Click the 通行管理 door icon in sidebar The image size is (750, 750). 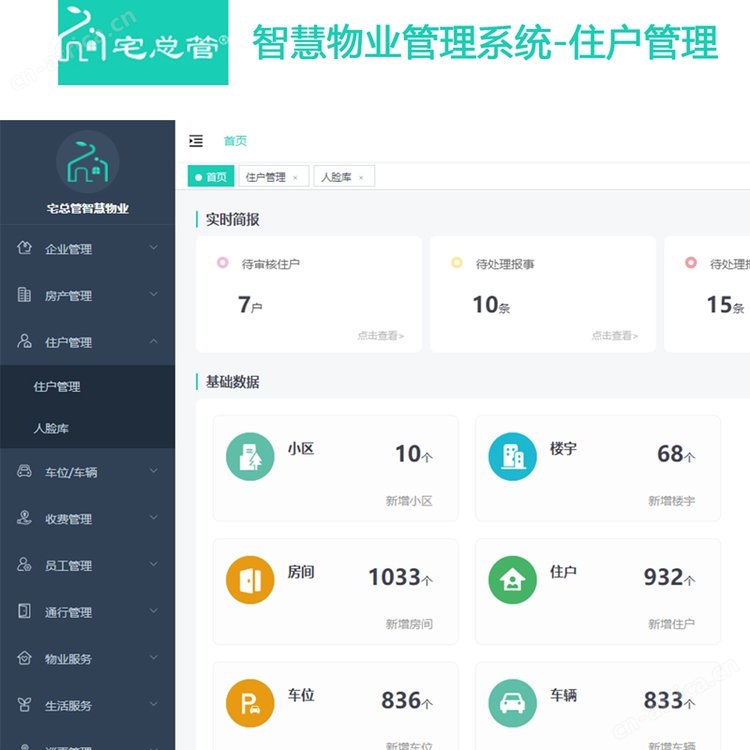[x=24, y=611]
